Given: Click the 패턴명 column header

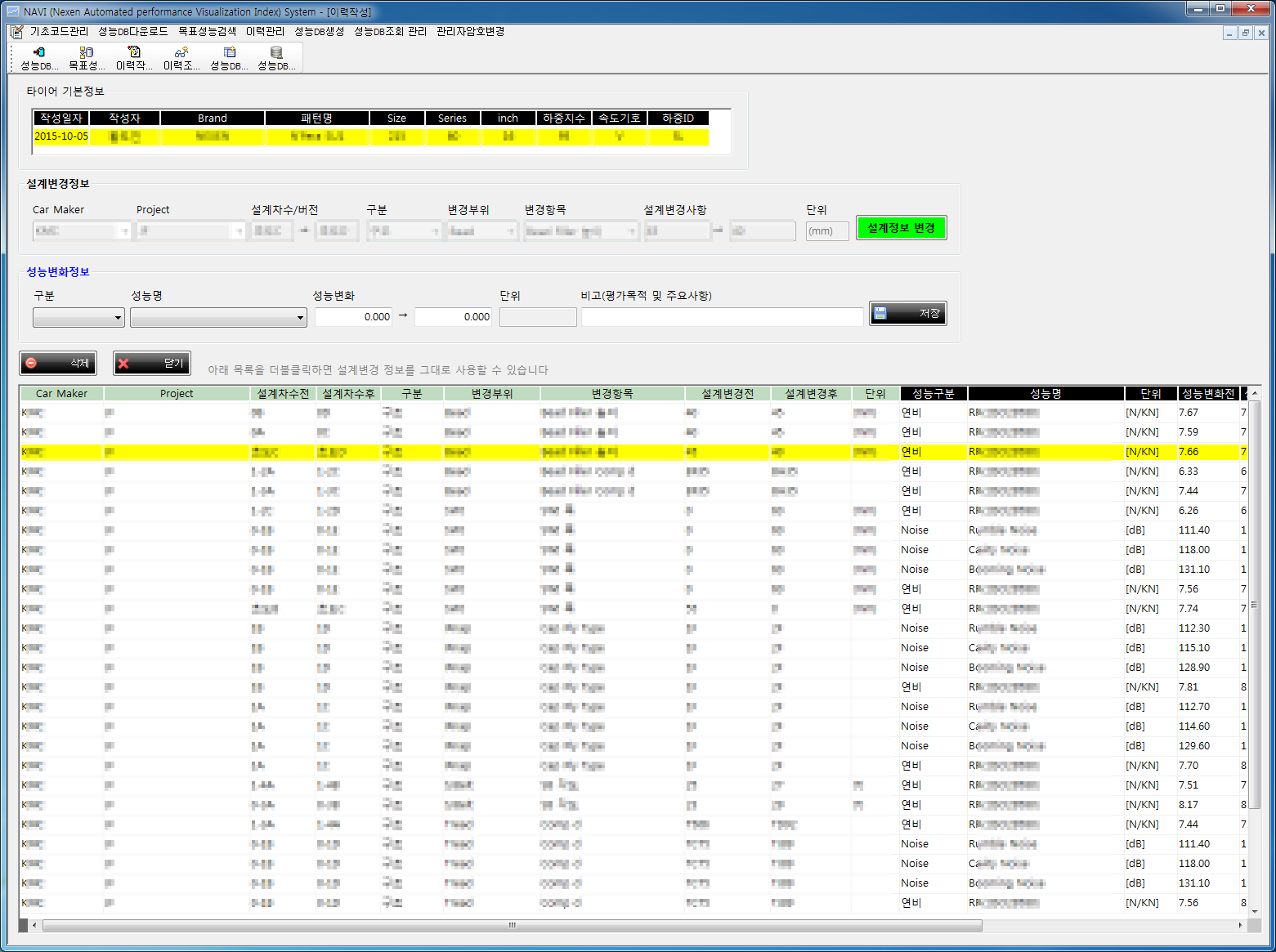Looking at the screenshot, I should coord(317,118).
